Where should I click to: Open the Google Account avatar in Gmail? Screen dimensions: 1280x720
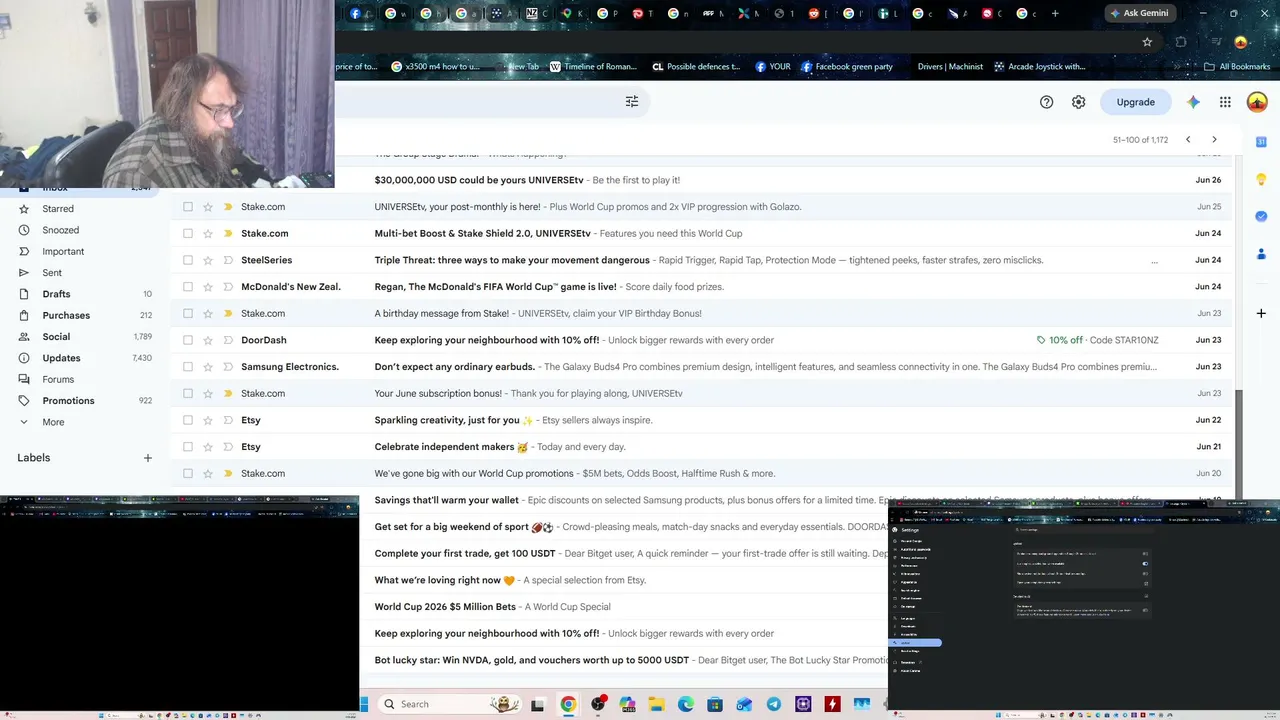pyautogui.click(x=1257, y=102)
